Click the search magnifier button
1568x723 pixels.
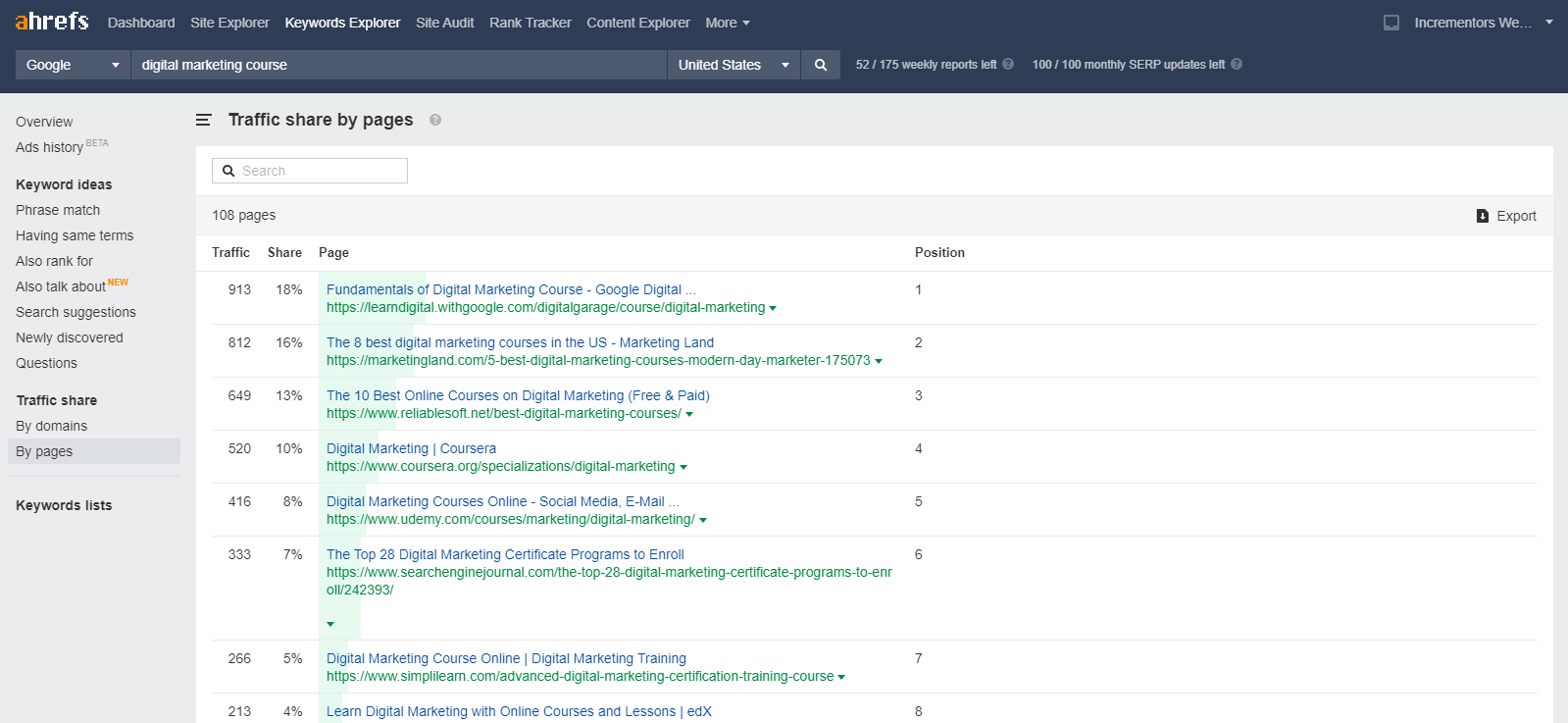(821, 65)
